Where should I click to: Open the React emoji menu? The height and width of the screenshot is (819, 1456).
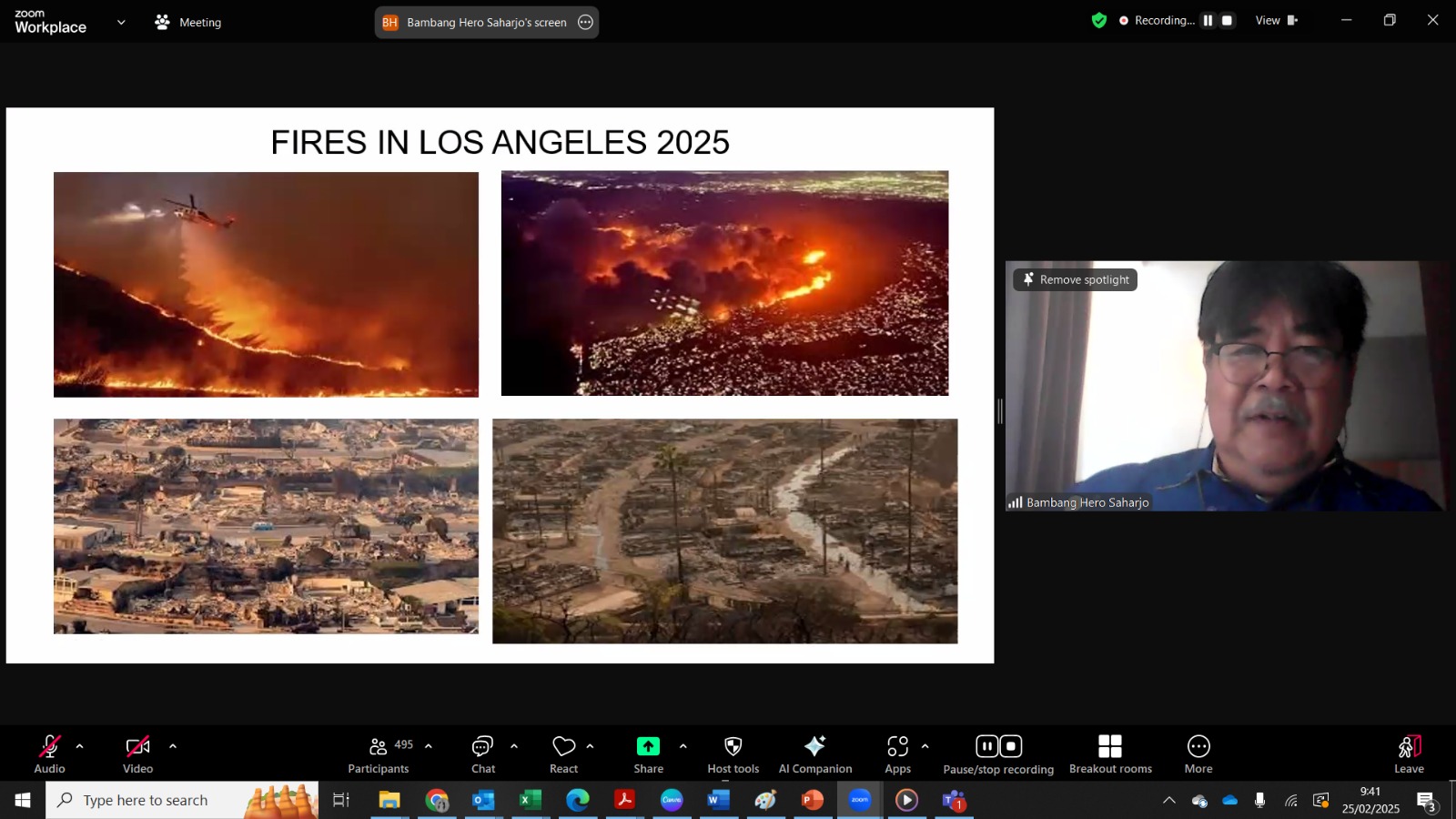tap(564, 754)
